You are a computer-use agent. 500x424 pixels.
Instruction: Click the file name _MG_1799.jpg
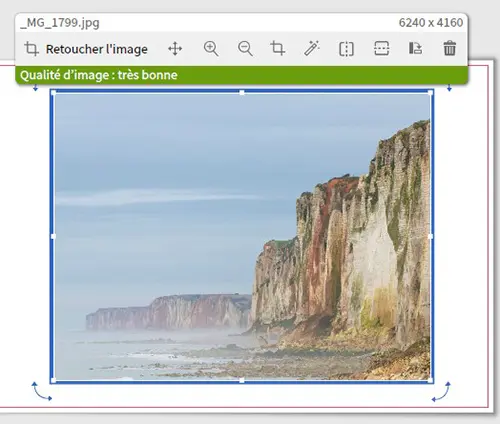(60, 23)
